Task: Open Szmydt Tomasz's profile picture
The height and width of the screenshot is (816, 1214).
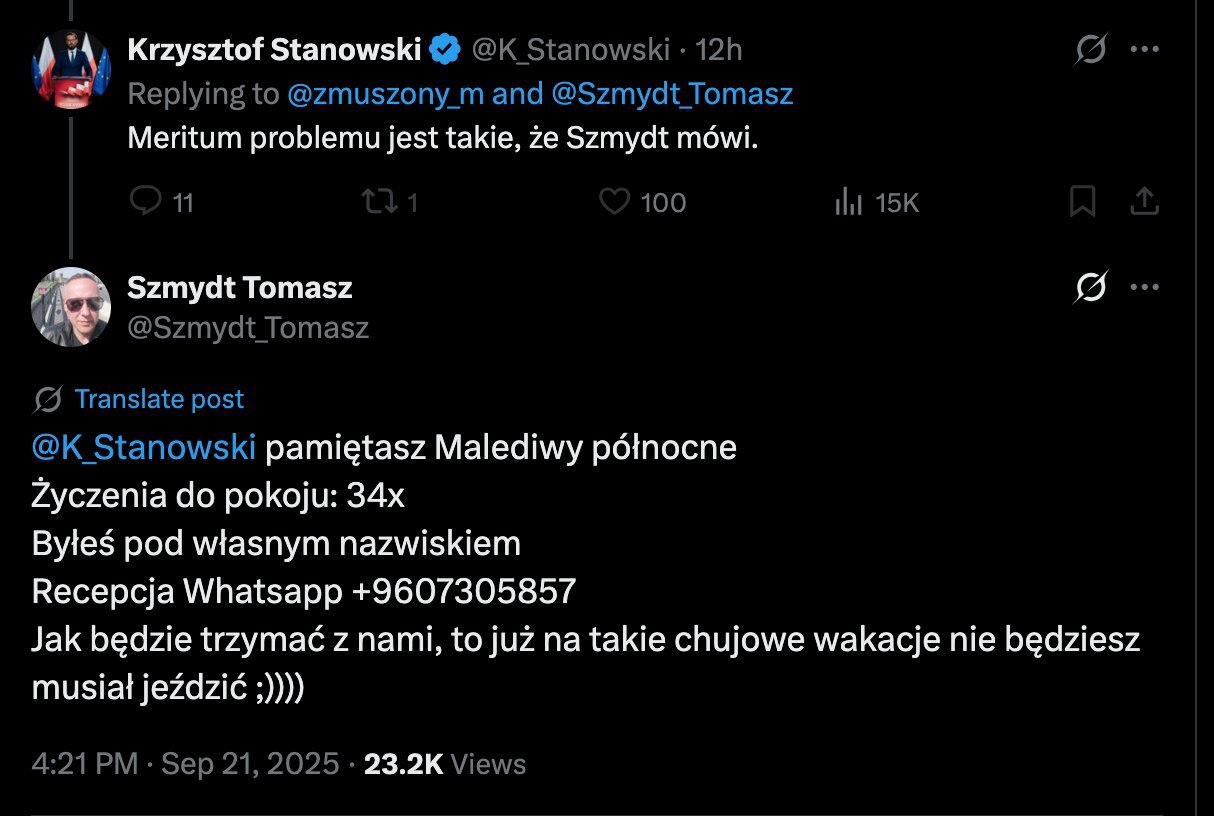Action: [71, 306]
